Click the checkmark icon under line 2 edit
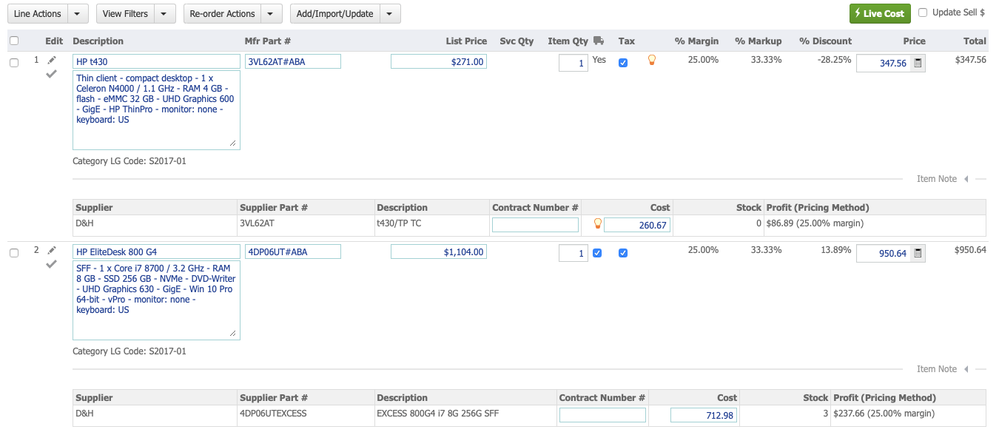The width and height of the screenshot is (999, 429). [52, 264]
